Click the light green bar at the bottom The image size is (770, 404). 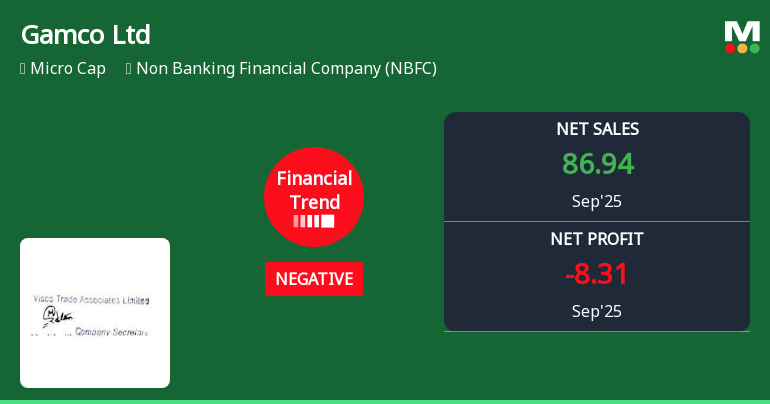[385, 401]
